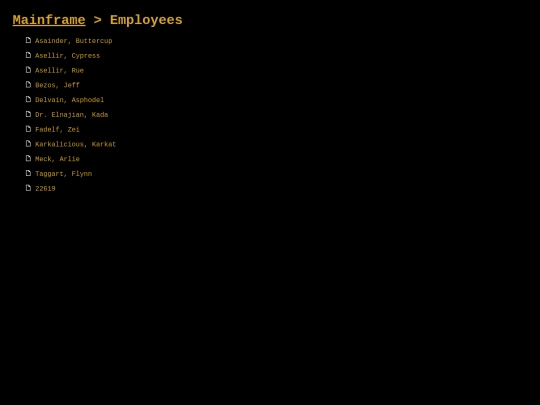The width and height of the screenshot is (540, 405).
Task: Open the Taggart, Flynn record
Action: point(63,174)
